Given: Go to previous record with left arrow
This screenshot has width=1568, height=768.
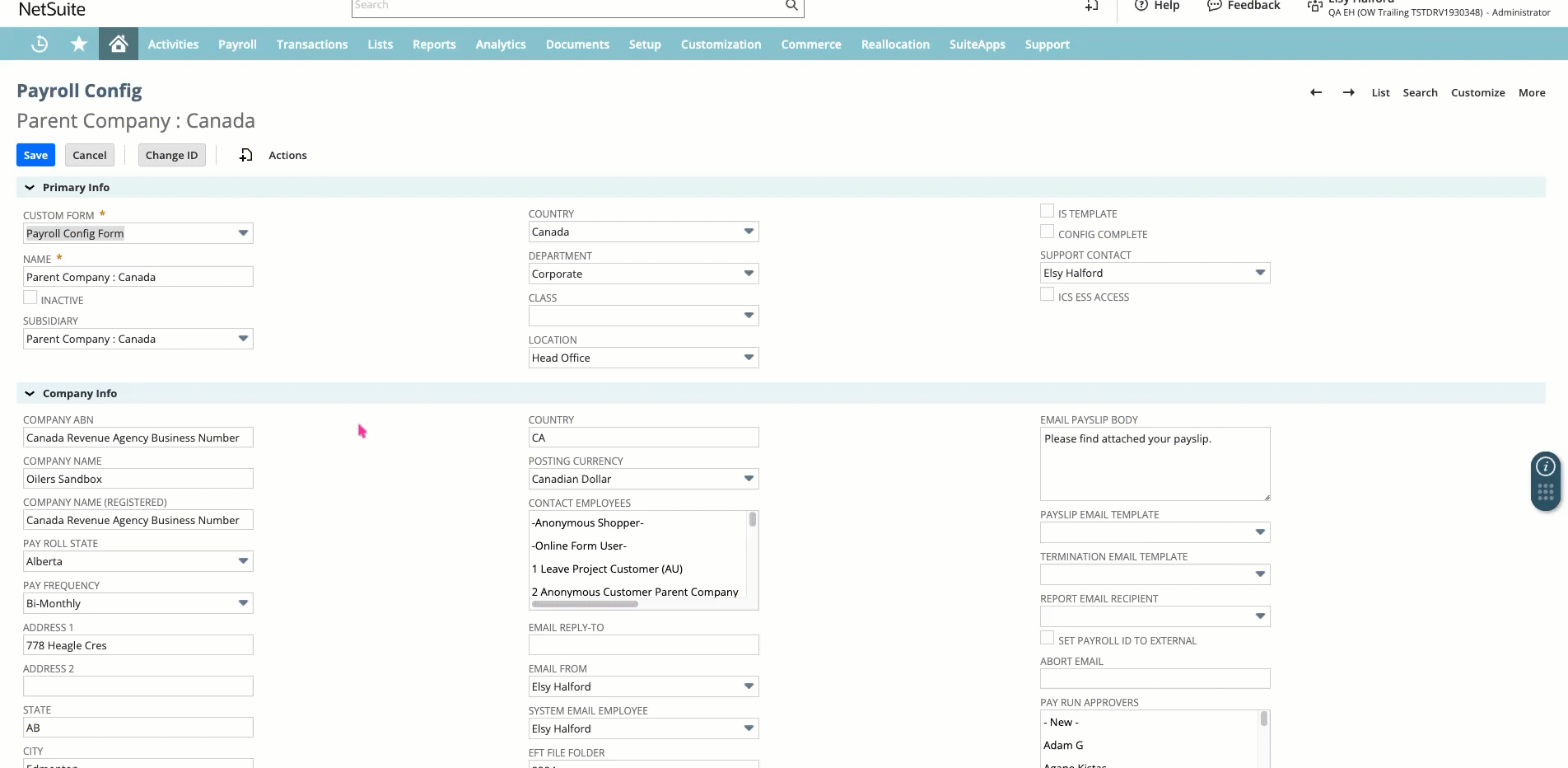Looking at the screenshot, I should point(1316,92).
